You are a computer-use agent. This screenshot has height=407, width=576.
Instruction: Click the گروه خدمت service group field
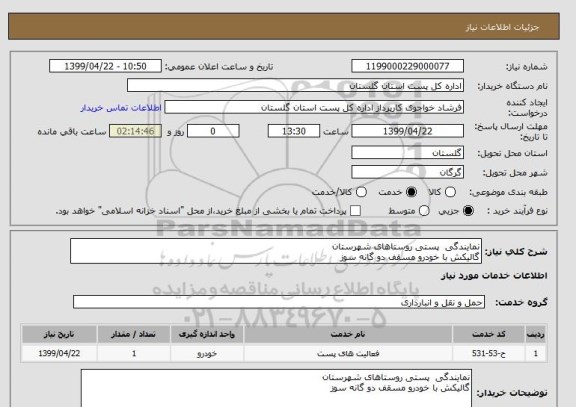pos(279,302)
